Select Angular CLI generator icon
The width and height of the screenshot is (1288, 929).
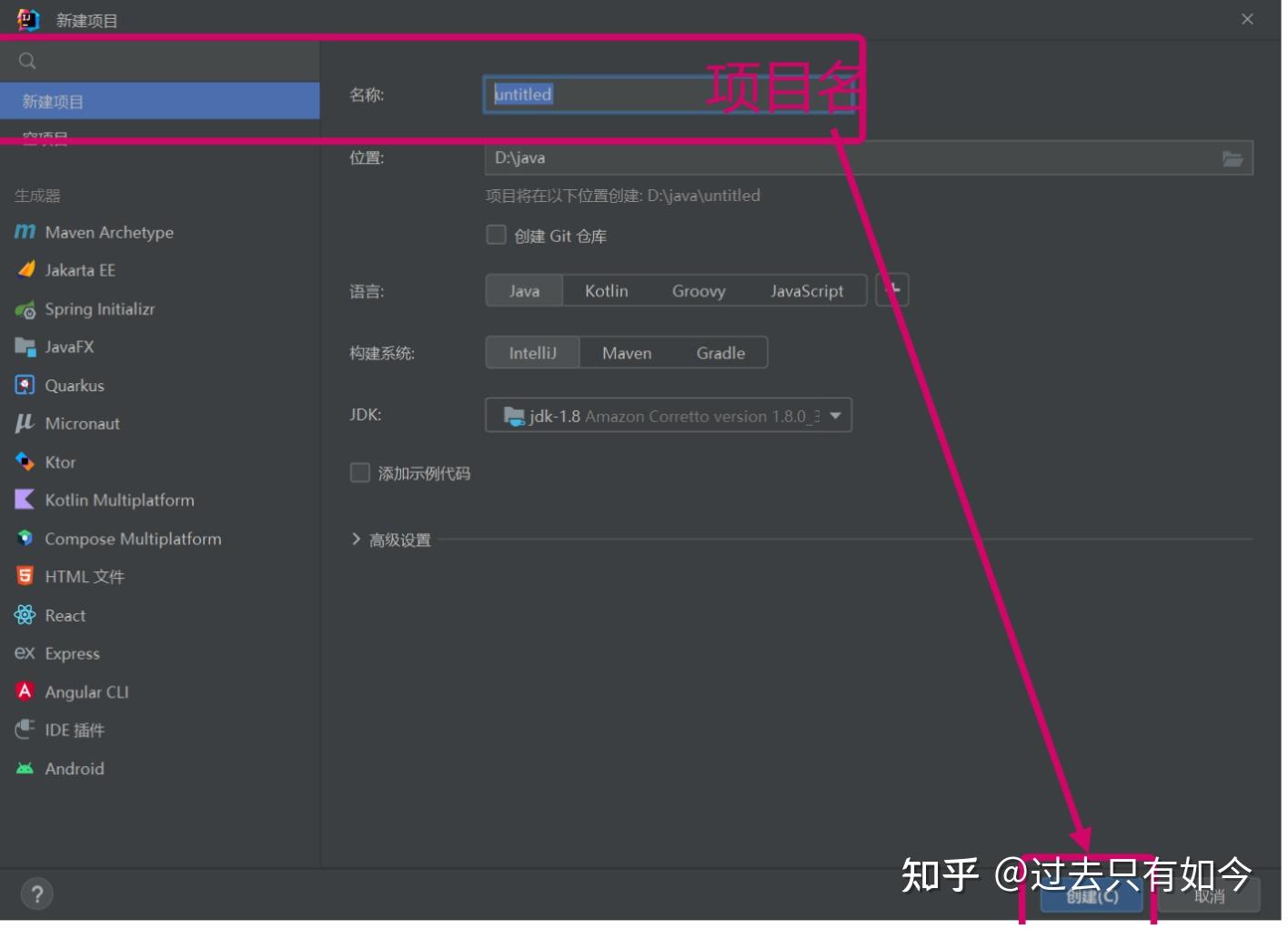(x=25, y=692)
